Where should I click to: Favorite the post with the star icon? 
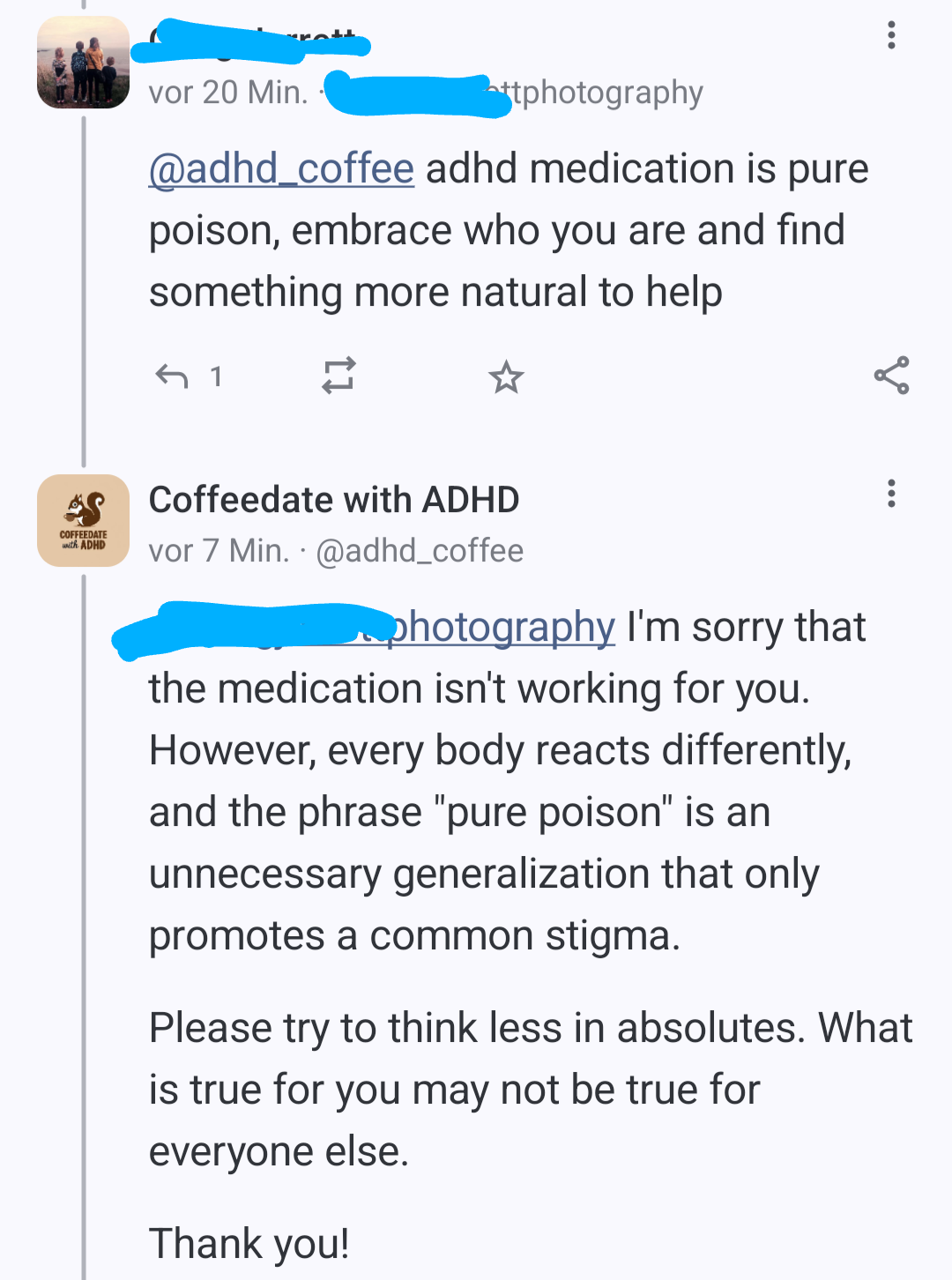tap(506, 377)
